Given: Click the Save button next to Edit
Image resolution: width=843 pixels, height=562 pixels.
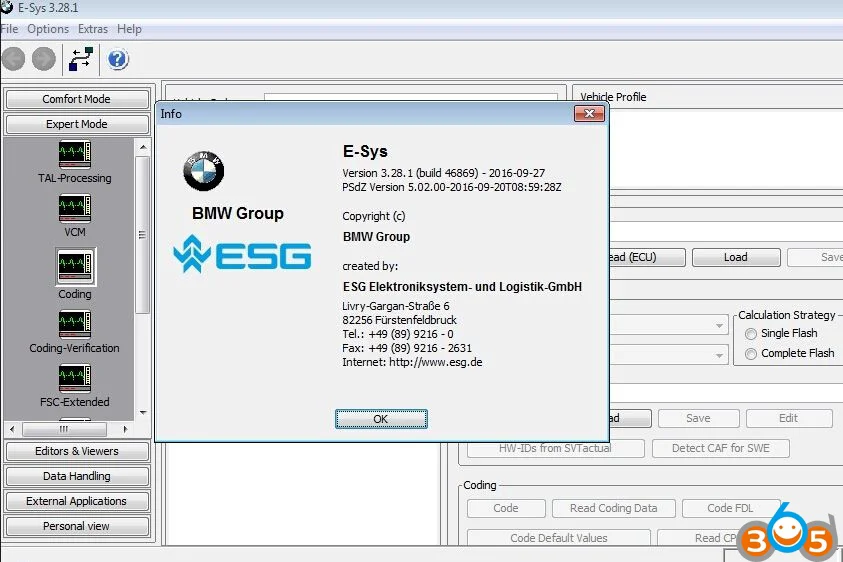Looking at the screenshot, I should coord(698,418).
